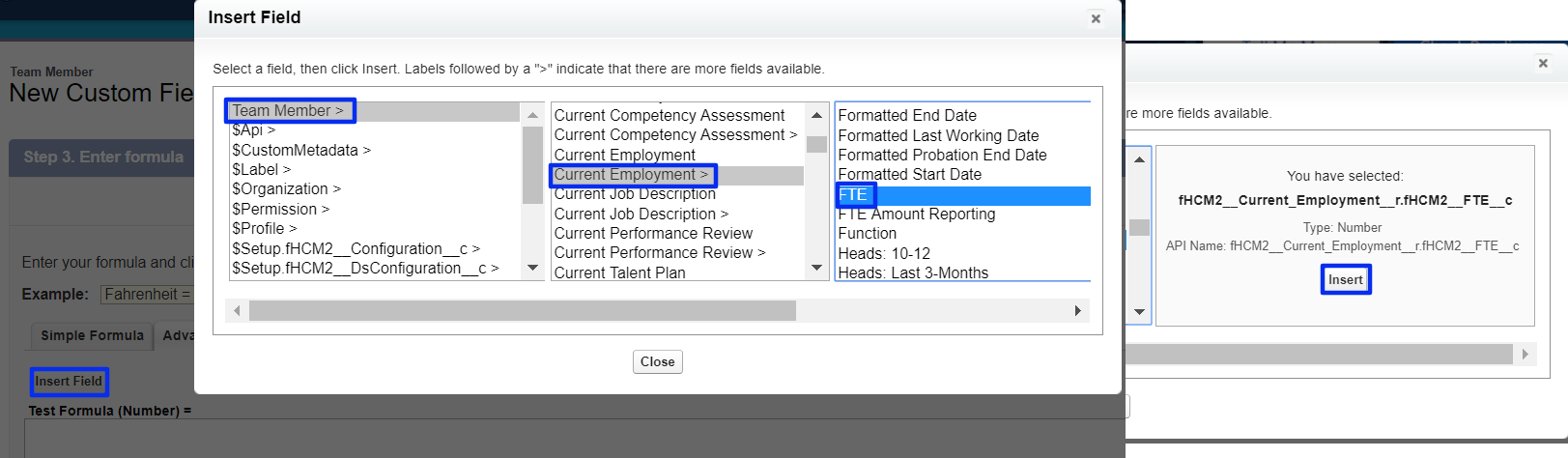Viewport: 1568px width, 458px height.
Task: Select Current Employment > in second column
Action: [x=632, y=175]
